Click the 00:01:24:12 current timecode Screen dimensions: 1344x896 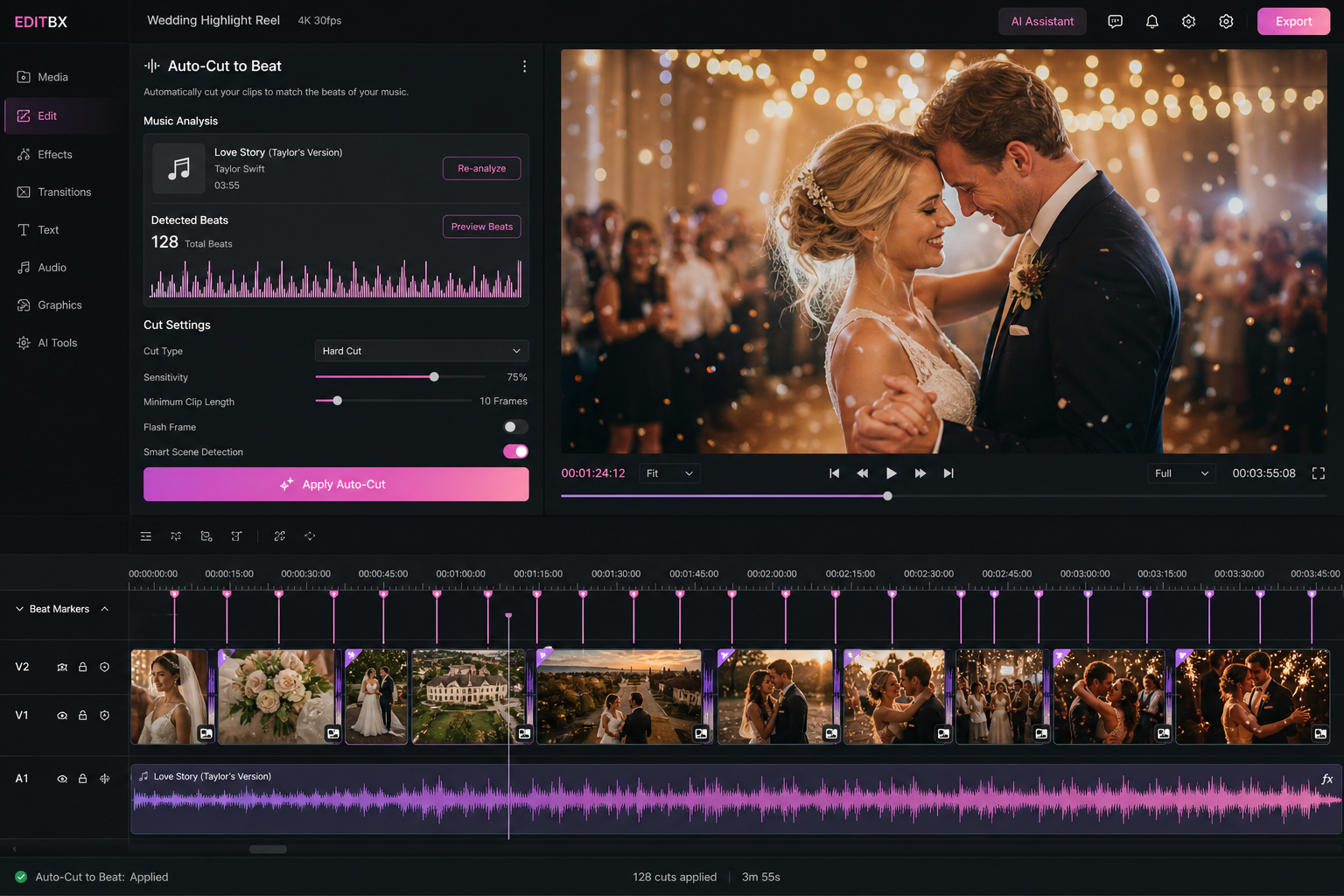[593, 473]
